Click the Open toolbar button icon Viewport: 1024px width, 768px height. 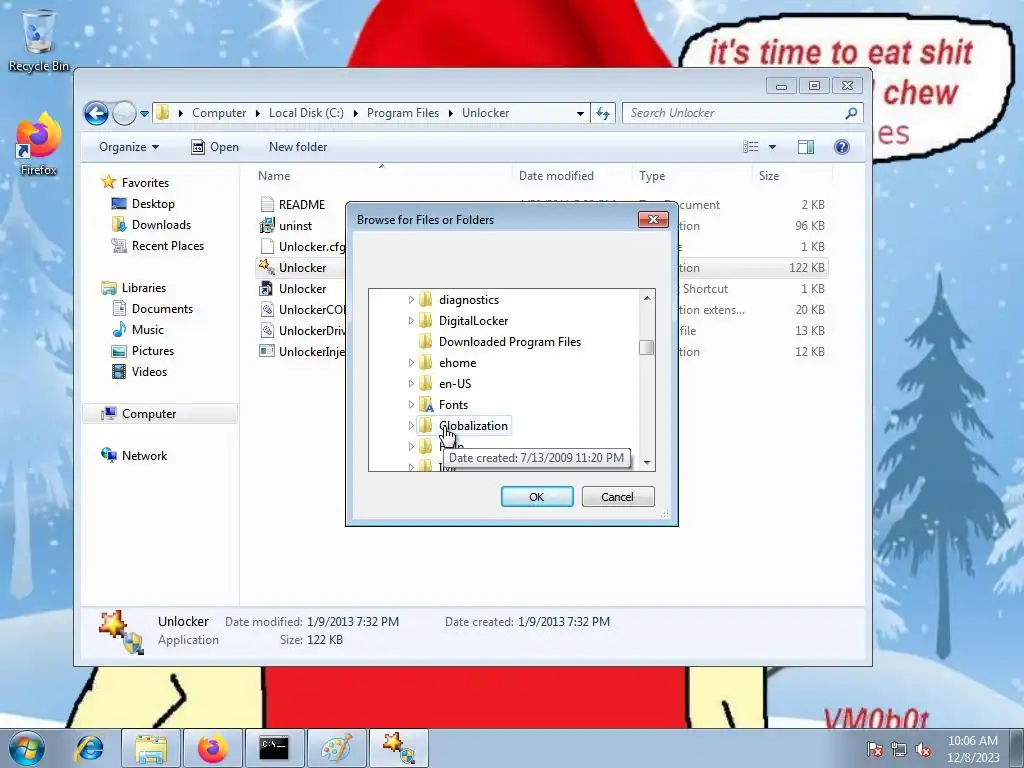coord(198,147)
